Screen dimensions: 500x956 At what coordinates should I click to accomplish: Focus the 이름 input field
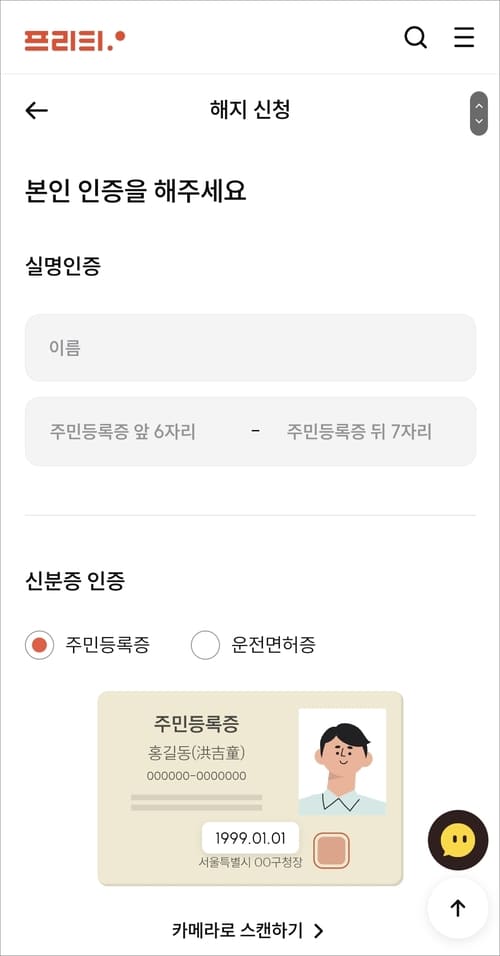click(x=250, y=348)
